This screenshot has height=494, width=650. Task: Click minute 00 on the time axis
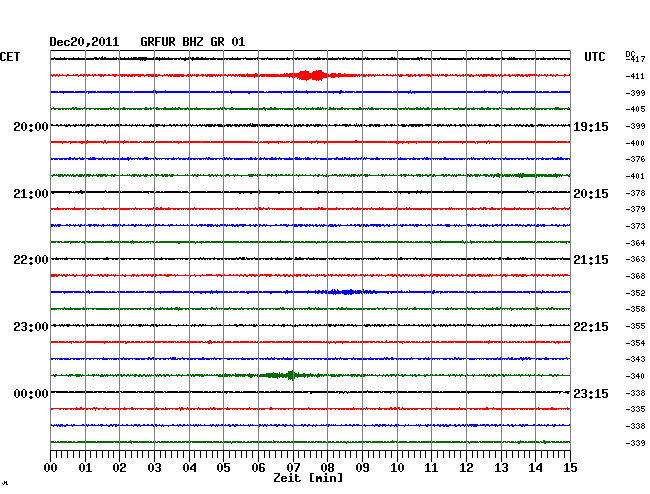[x=51, y=468]
